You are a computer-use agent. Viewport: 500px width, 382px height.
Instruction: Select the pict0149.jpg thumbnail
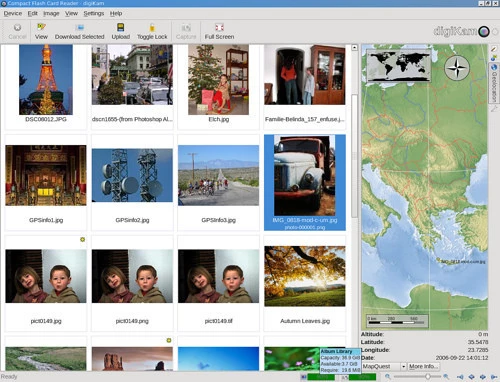(46, 276)
